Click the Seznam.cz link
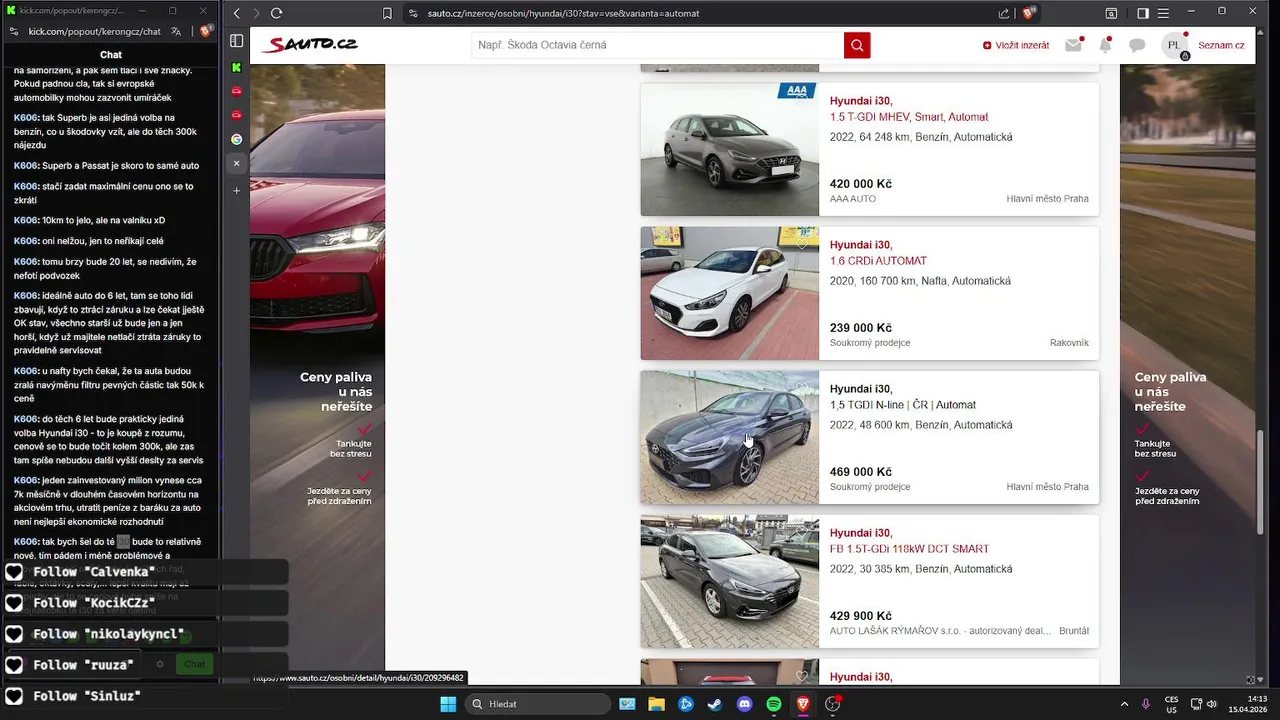This screenshot has height=720, width=1280. pos(1221,45)
